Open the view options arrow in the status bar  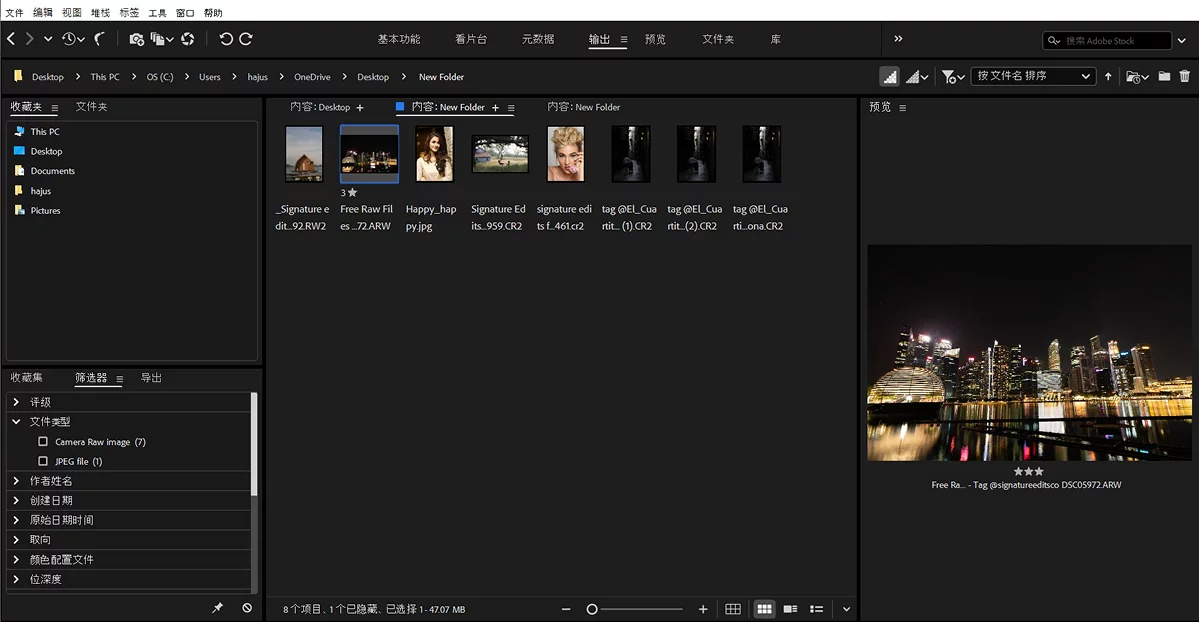pyautogui.click(x=846, y=609)
